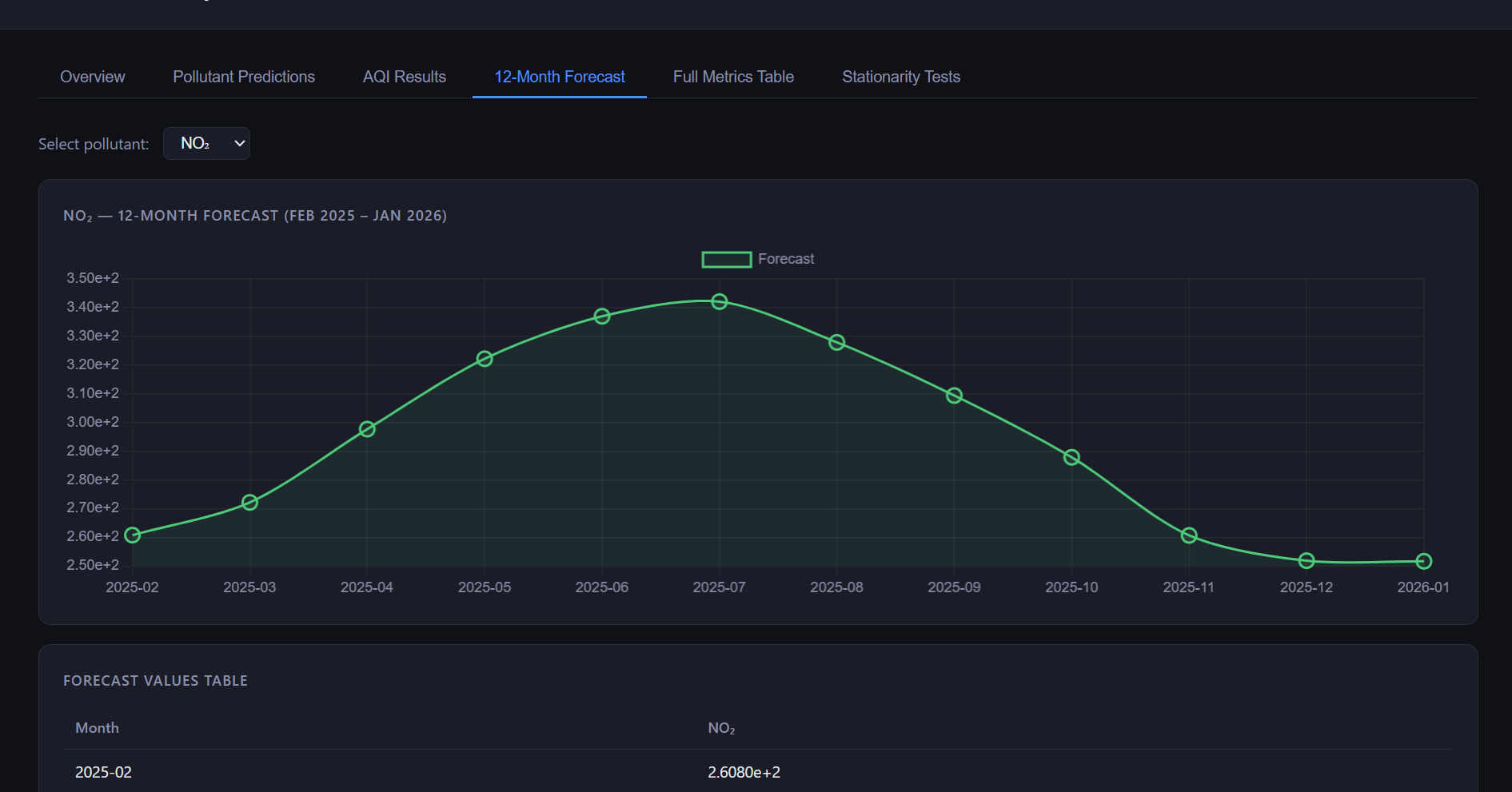
Task: Click the 2025-06 forecast data point
Action: coord(602,316)
